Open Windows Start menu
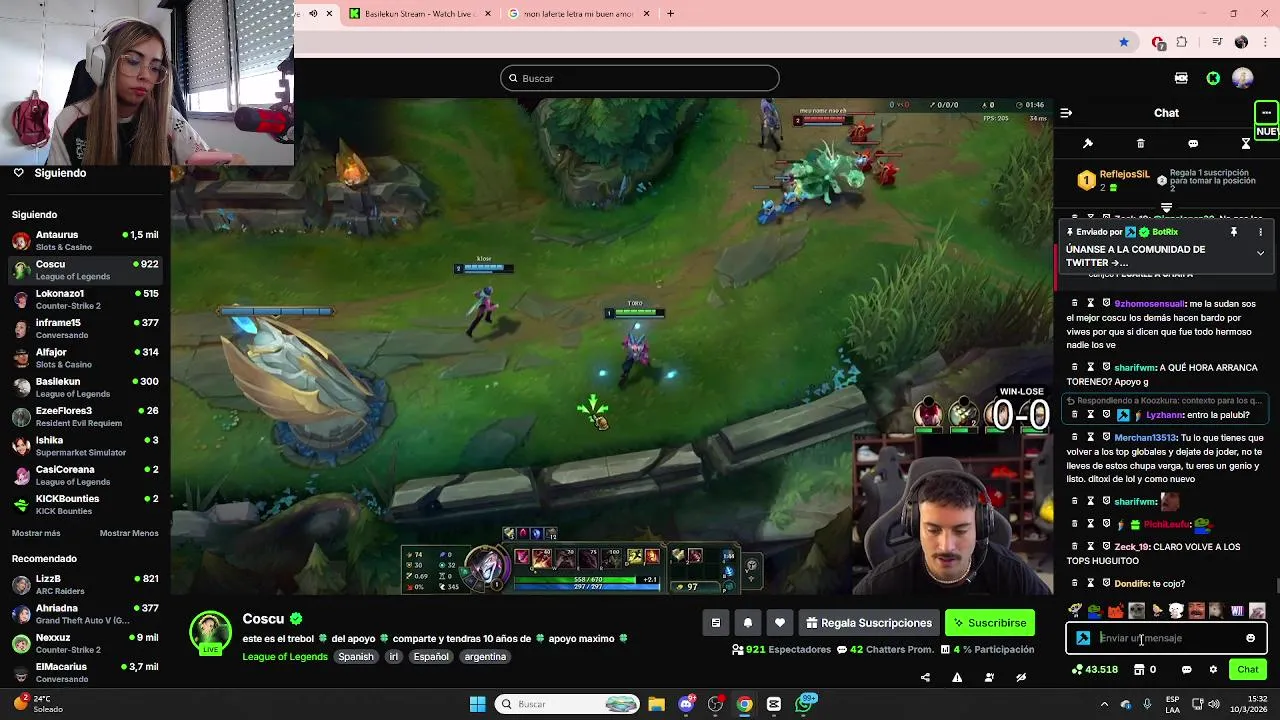Screen dimensions: 1280x720 (x=477, y=704)
